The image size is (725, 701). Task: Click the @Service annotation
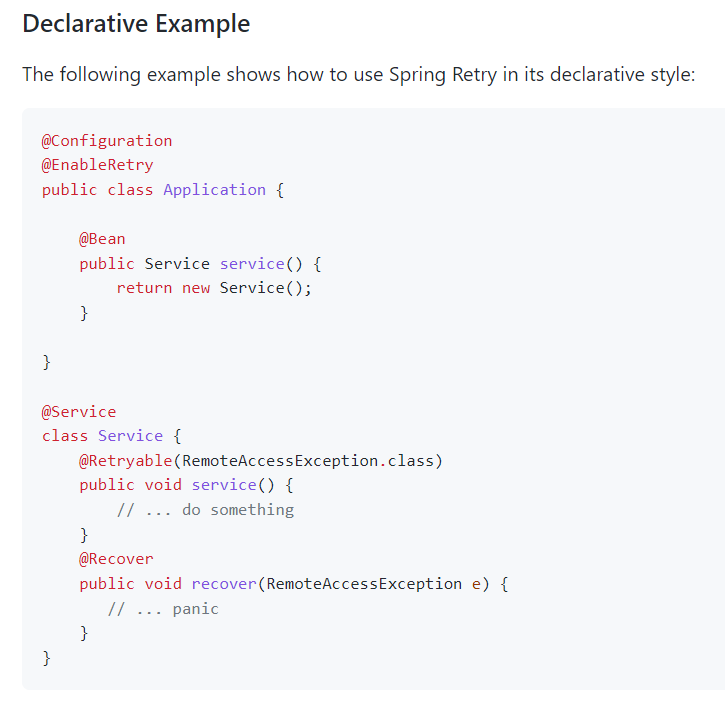(79, 412)
